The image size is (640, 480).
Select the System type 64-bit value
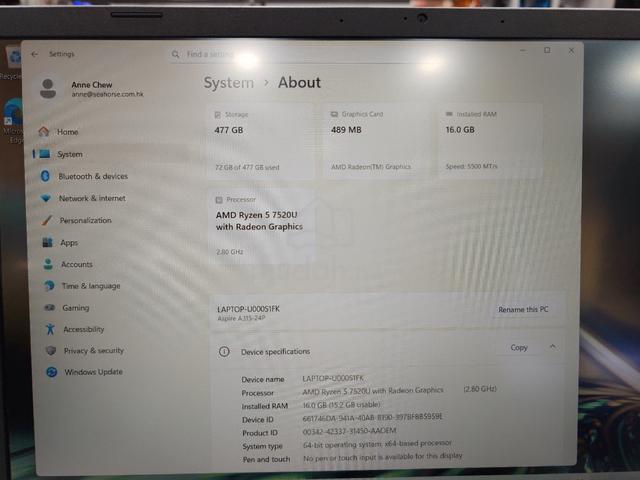[x=377, y=444]
